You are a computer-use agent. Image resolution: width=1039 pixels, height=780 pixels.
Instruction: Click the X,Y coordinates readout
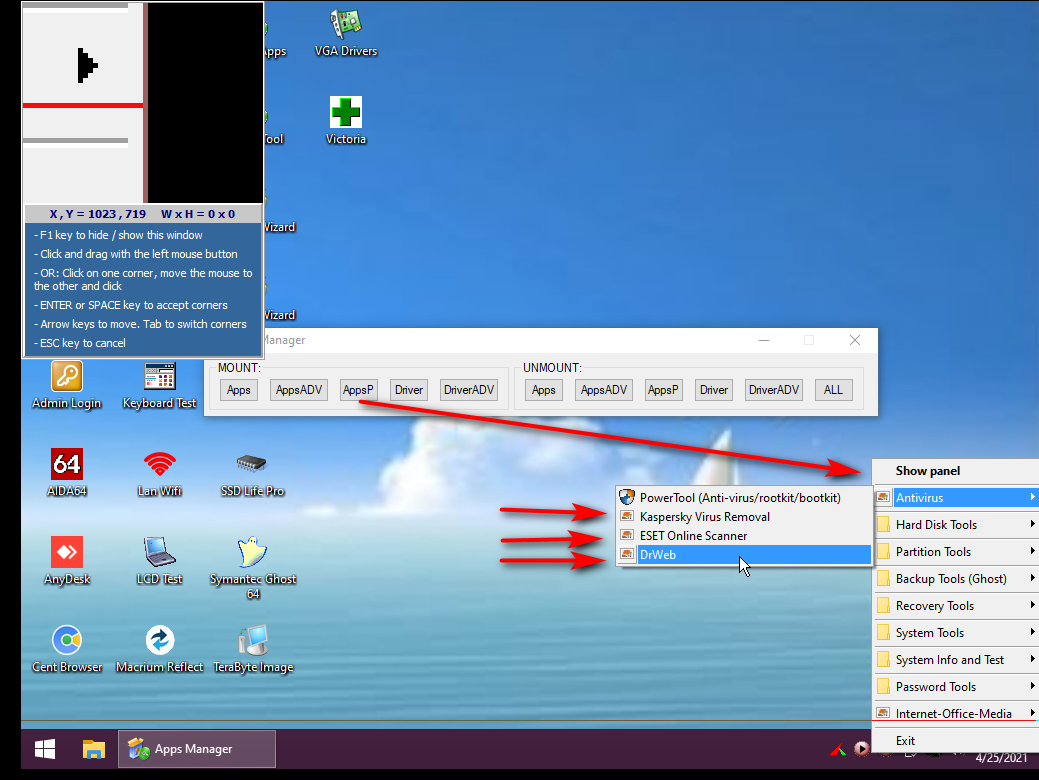click(97, 214)
